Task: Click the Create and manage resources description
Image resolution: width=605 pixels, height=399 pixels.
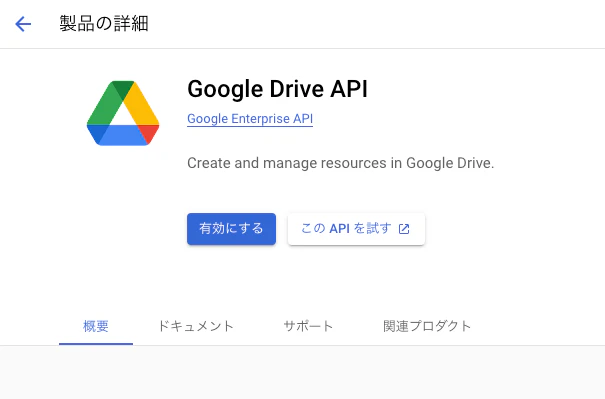Action: (x=340, y=163)
